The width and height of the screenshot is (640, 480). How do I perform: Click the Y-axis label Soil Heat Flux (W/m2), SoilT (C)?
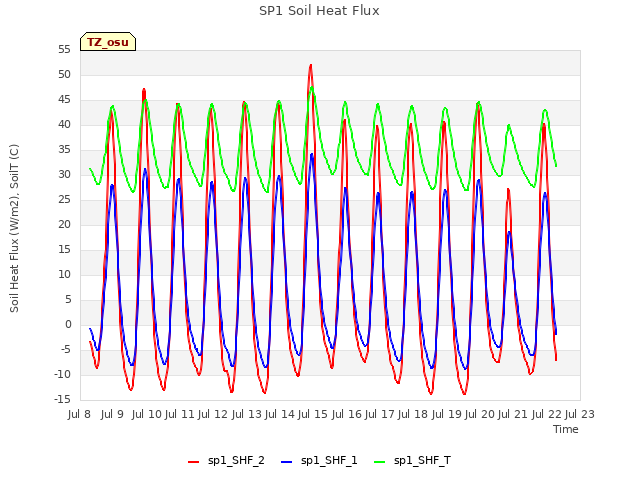[x=14, y=228]
